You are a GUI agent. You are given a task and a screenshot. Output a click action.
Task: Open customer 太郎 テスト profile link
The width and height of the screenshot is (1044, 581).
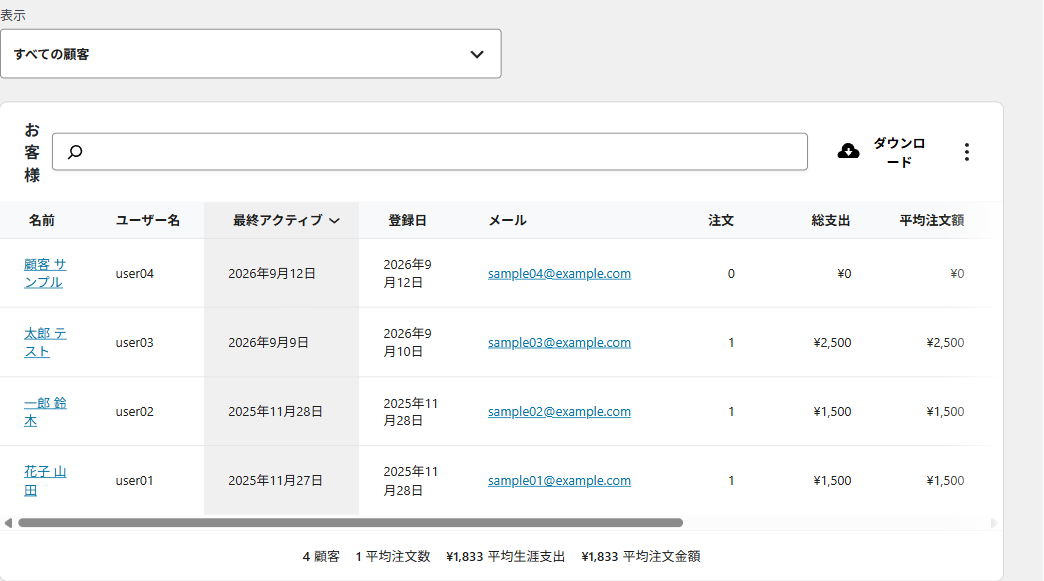coord(45,342)
